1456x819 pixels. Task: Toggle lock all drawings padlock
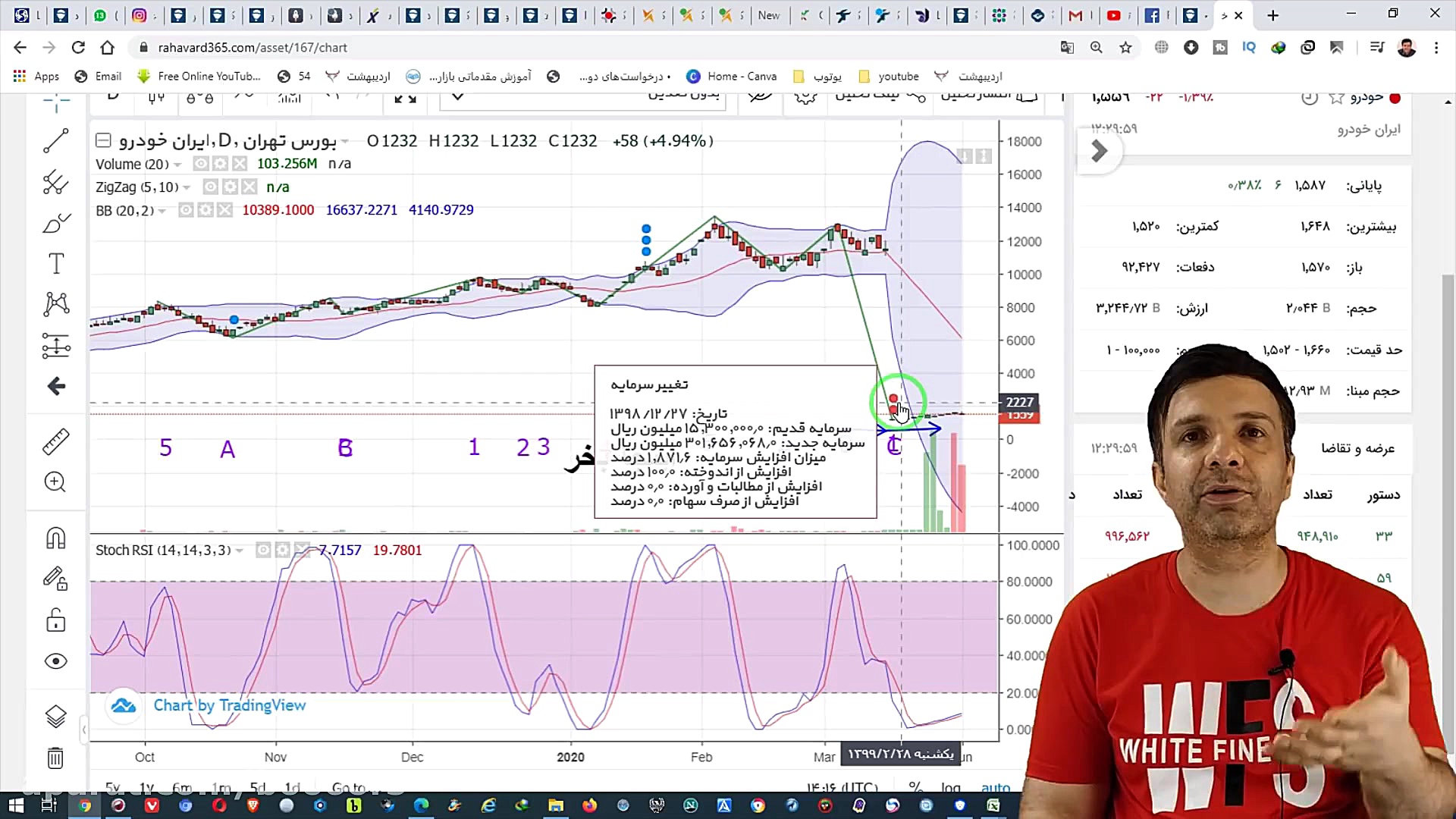55,620
